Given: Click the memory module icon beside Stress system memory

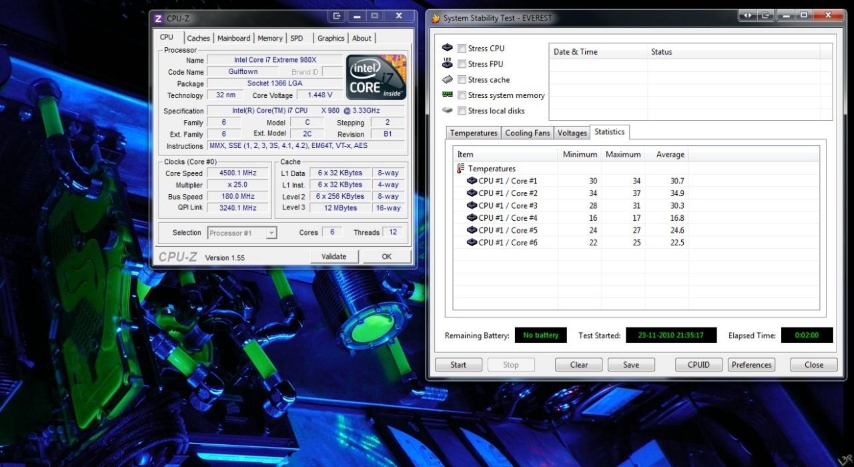Looking at the screenshot, I should coord(448,94).
